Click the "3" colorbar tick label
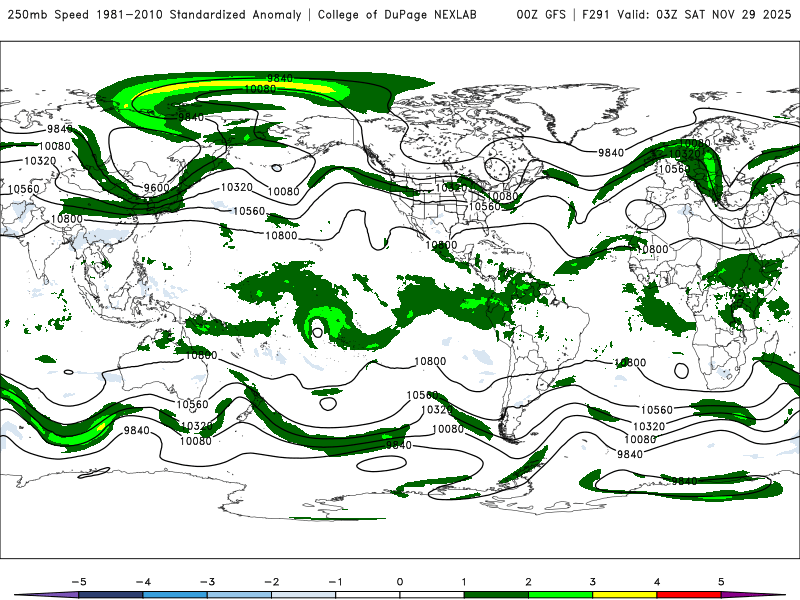Screen dimensions: 800x600 pyautogui.click(x=592, y=582)
